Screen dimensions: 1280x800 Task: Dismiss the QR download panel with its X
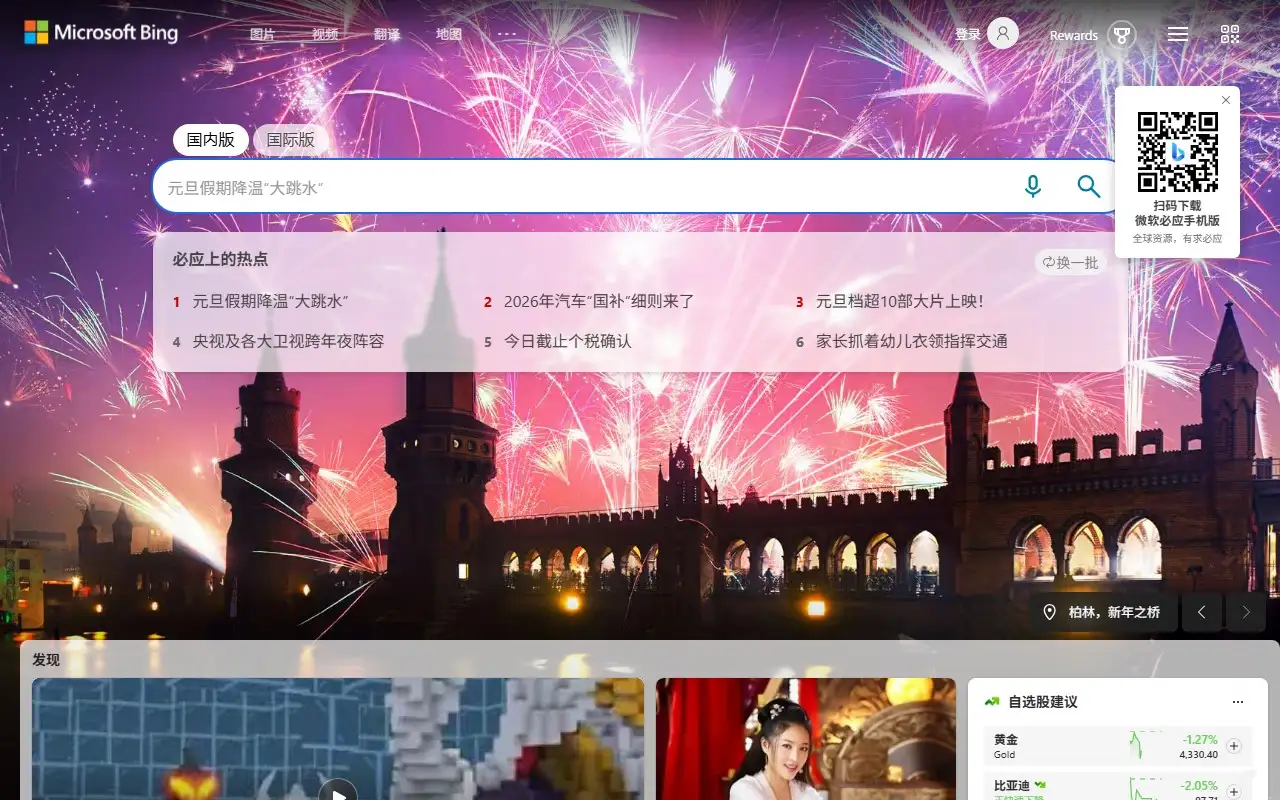[1226, 100]
